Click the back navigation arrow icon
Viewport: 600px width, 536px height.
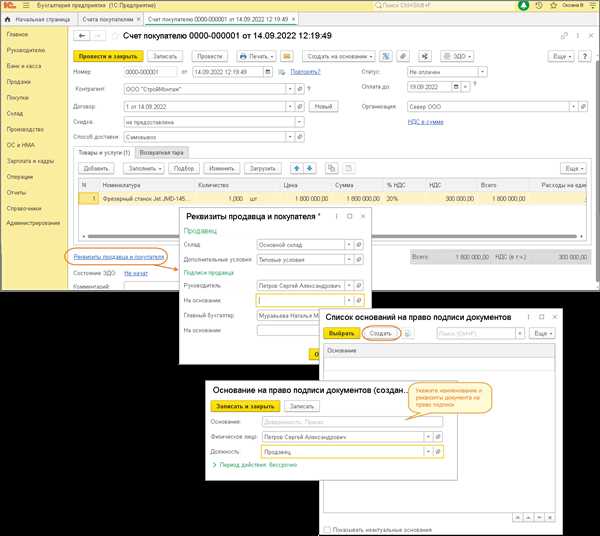82,38
